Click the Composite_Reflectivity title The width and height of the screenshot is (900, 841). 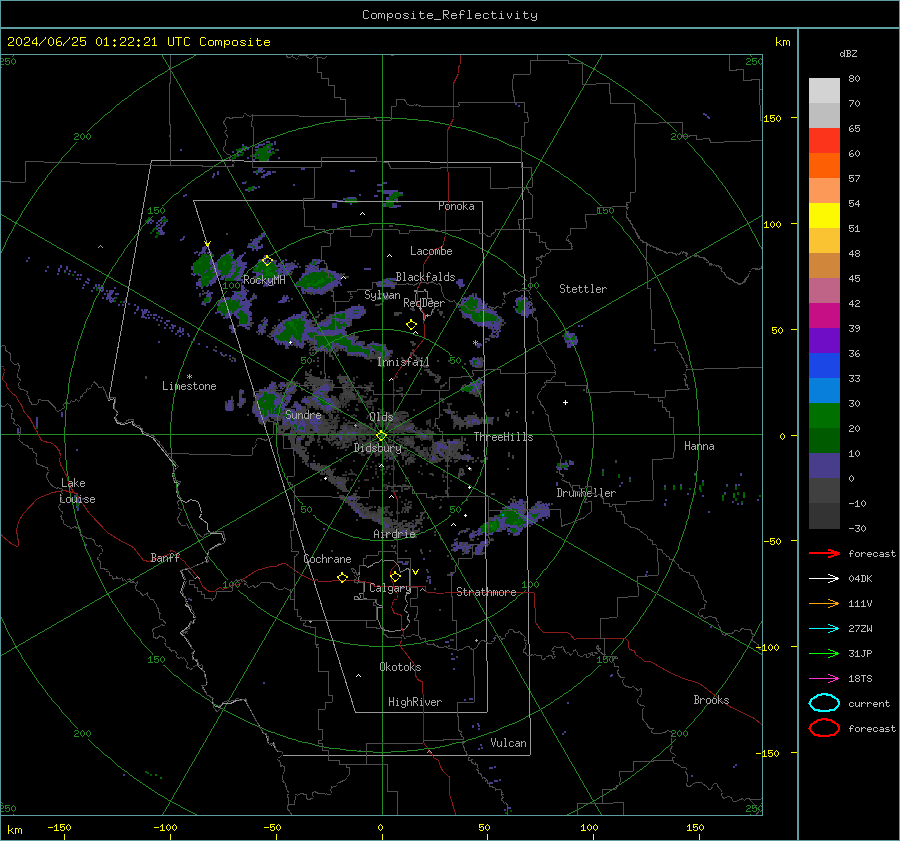click(449, 15)
